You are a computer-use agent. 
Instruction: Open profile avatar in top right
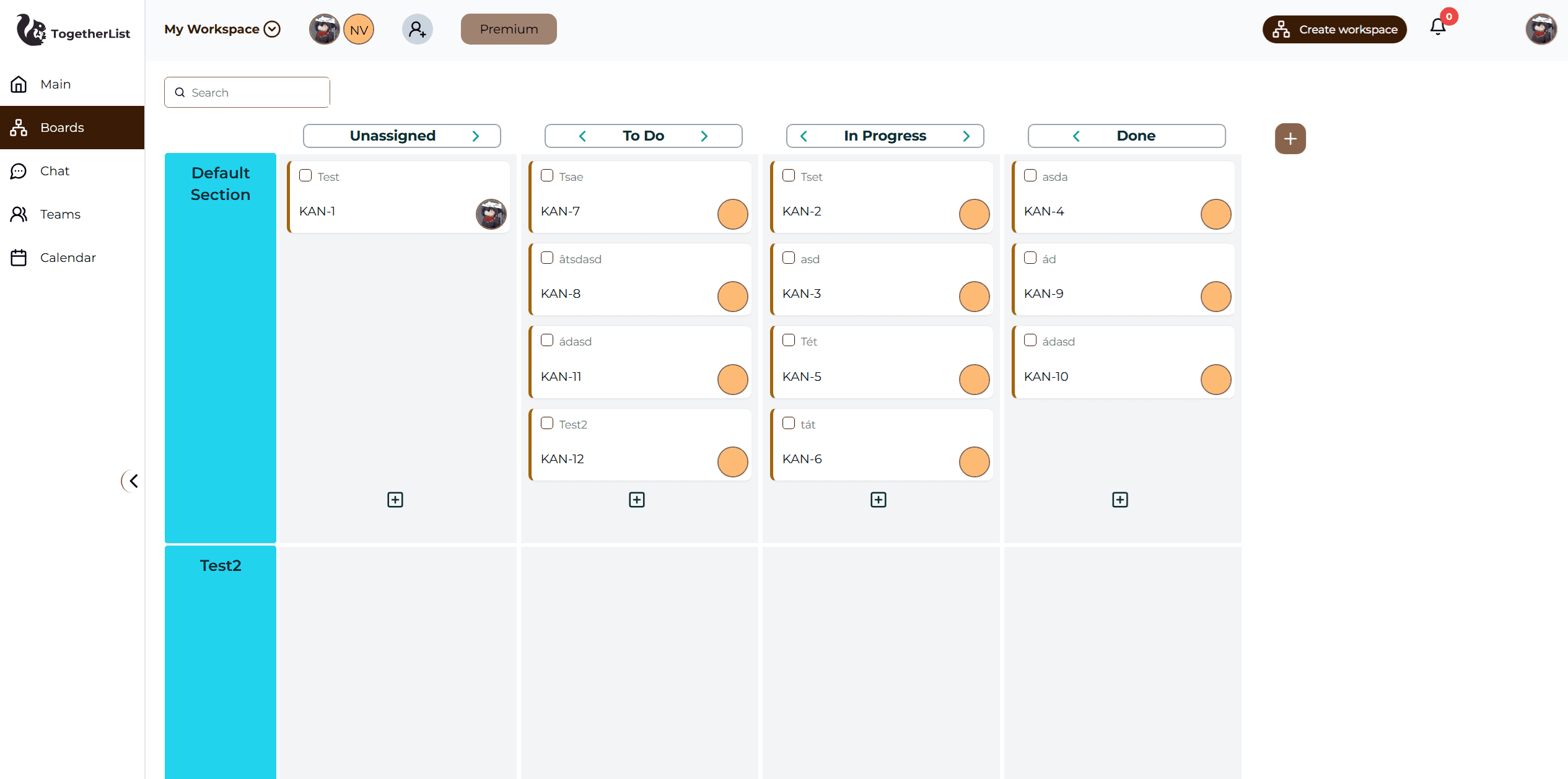tap(1541, 29)
